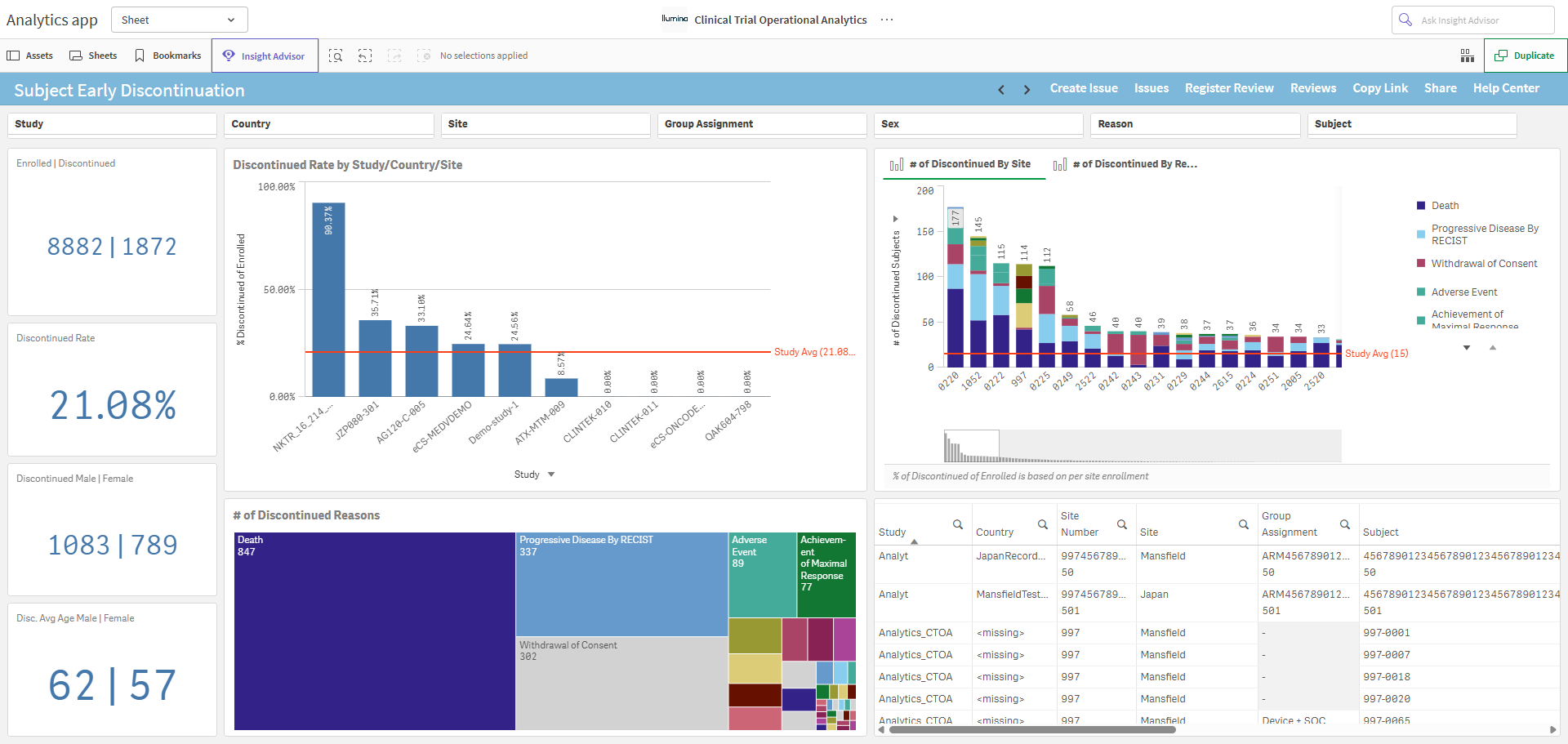Image resolution: width=1568 pixels, height=744 pixels.
Task: Click the Study column sort indicator
Action: (x=915, y=541)
